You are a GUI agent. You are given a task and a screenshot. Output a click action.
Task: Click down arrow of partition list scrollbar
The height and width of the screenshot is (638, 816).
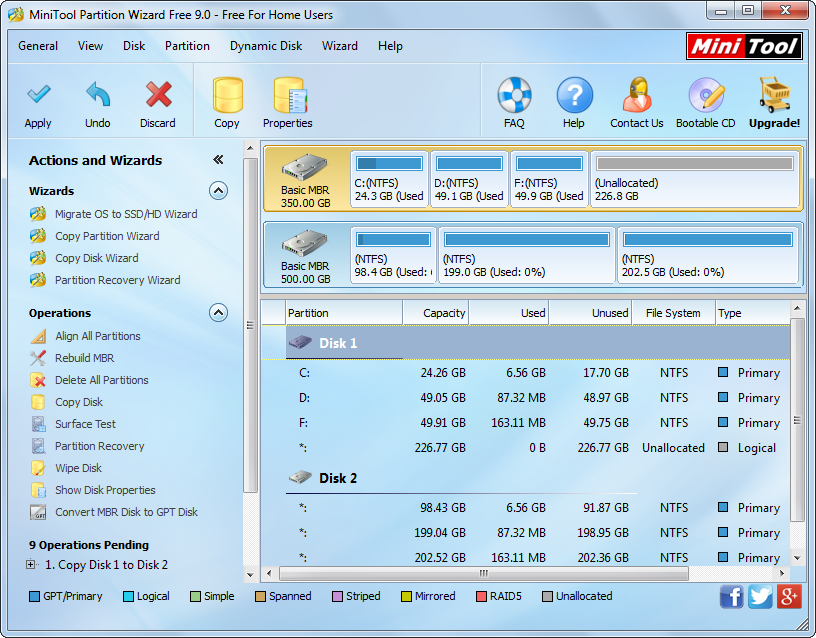point(797,558)
